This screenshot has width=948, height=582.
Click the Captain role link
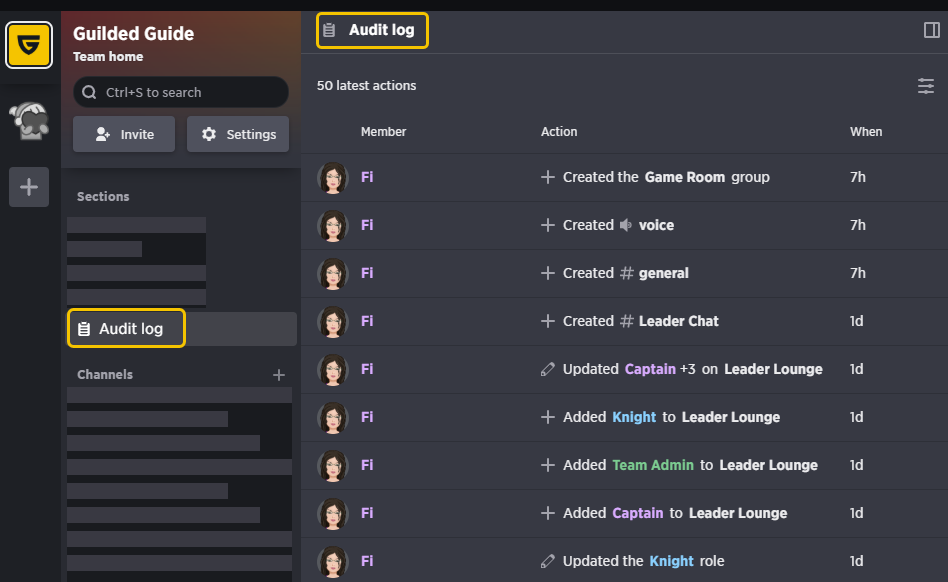pos(637,513)
